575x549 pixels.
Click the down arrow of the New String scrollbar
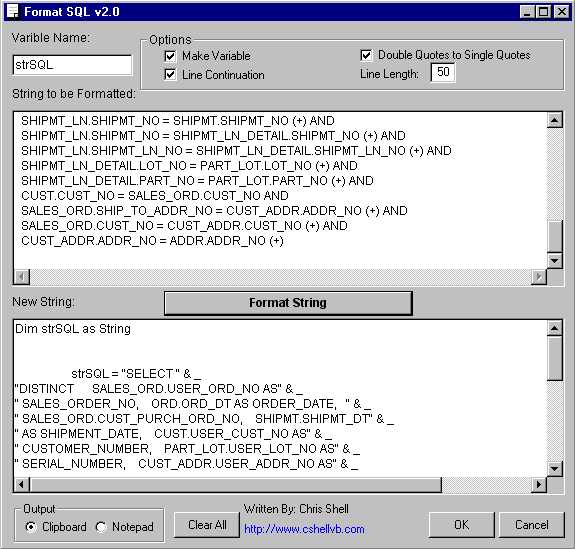coord(554,468)
